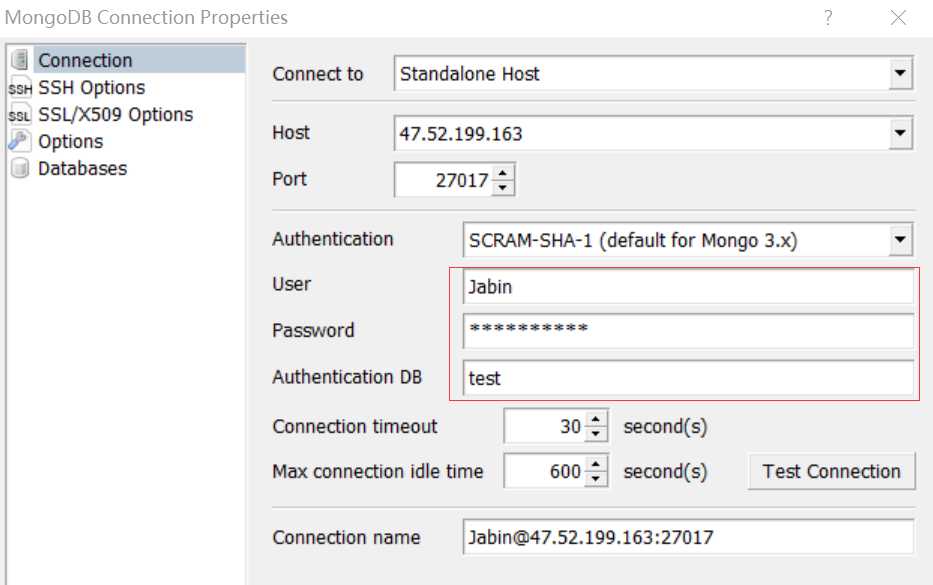Expand the Host dropdown arrow

[x=900, y=133]
